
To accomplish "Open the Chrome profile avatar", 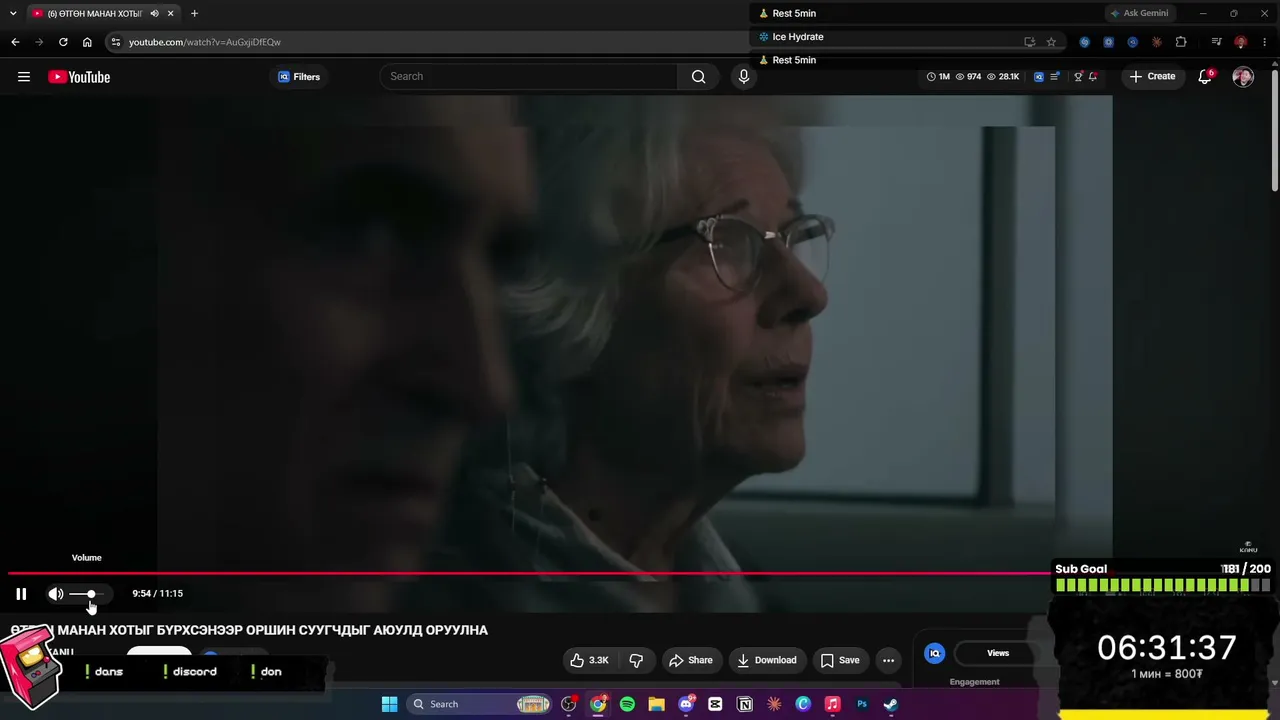I will (1241, 42).
